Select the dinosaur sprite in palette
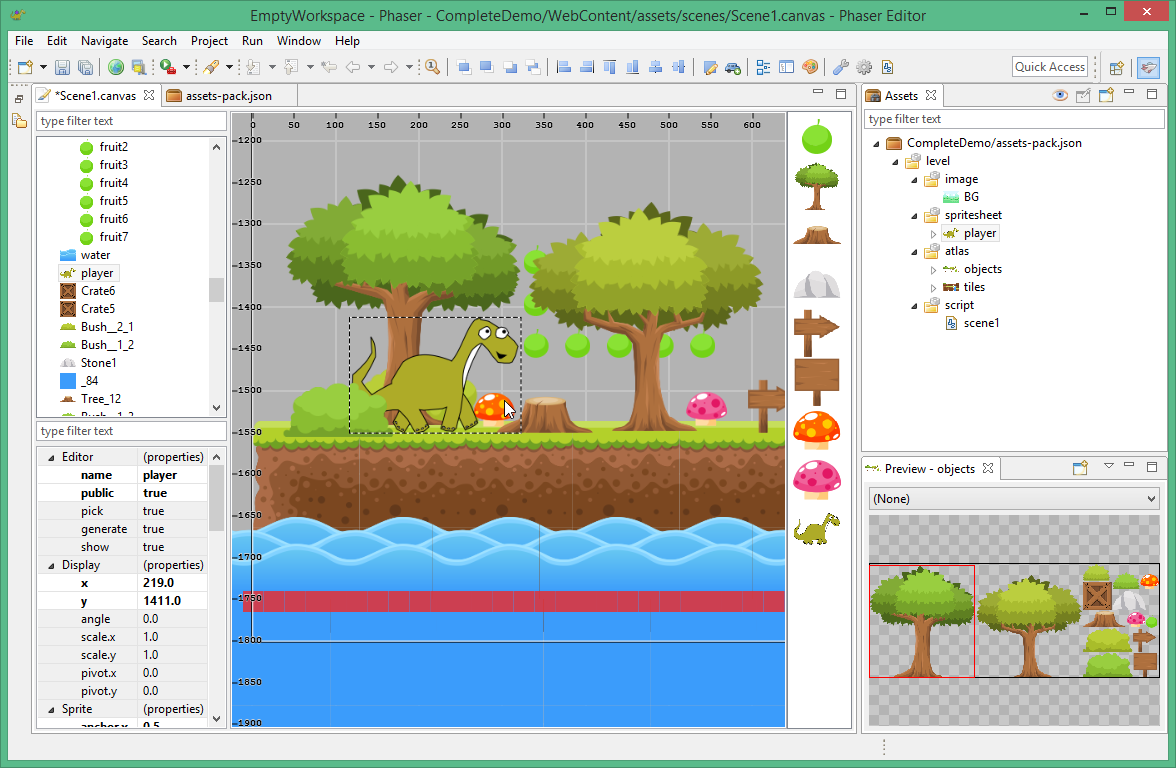 (x=817, y=529)
